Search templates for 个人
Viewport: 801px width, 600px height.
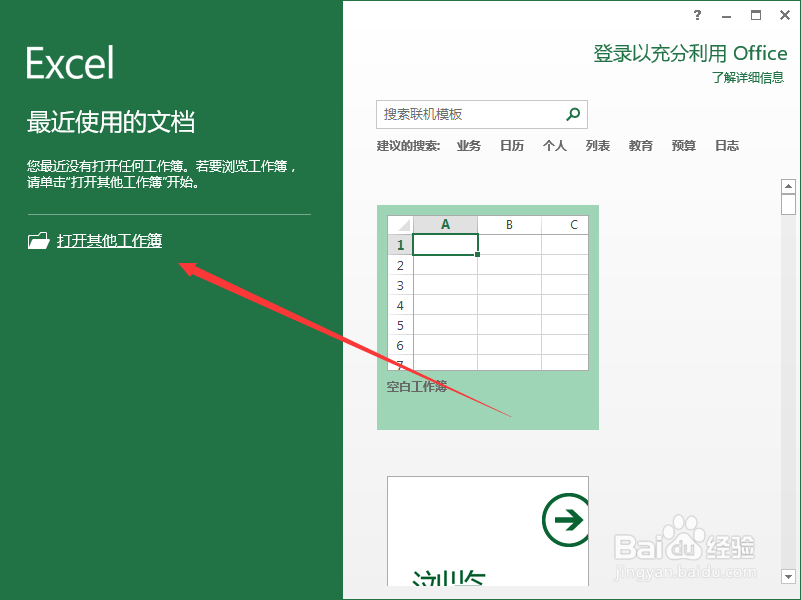pyautogui.click(x=554, y=145)
